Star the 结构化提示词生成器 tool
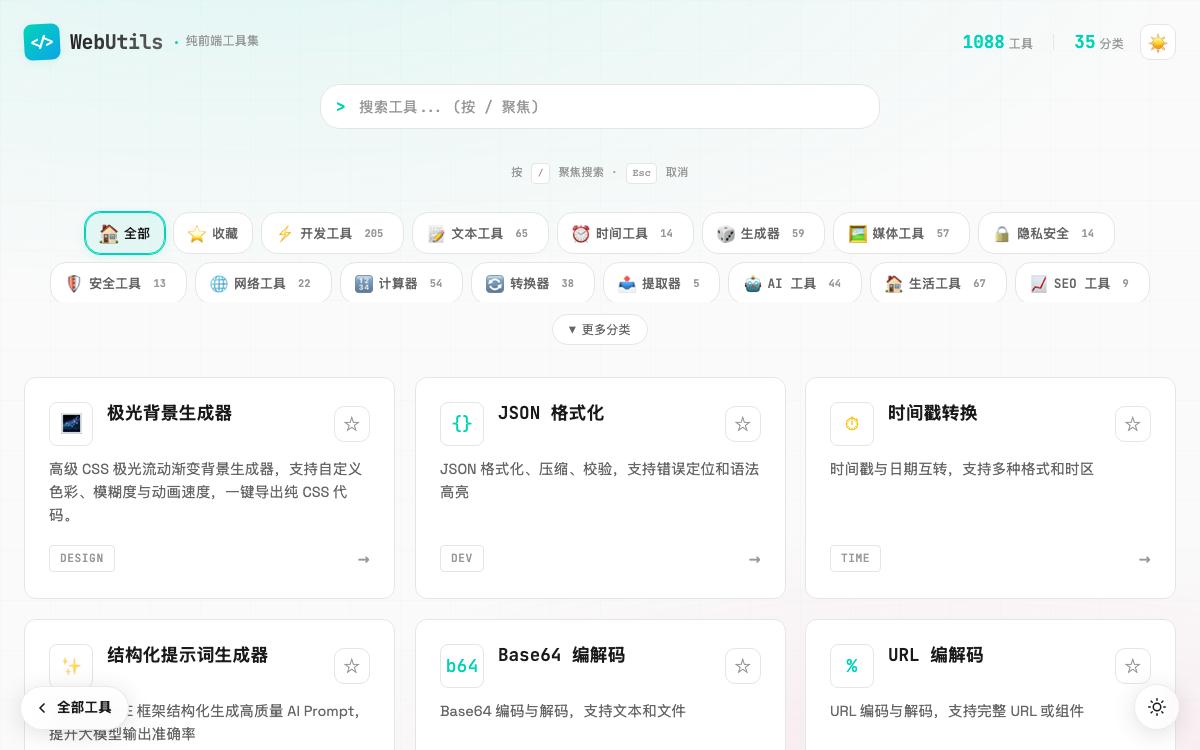This screenshot has width=1200, height=750. (x=352, y=666)
